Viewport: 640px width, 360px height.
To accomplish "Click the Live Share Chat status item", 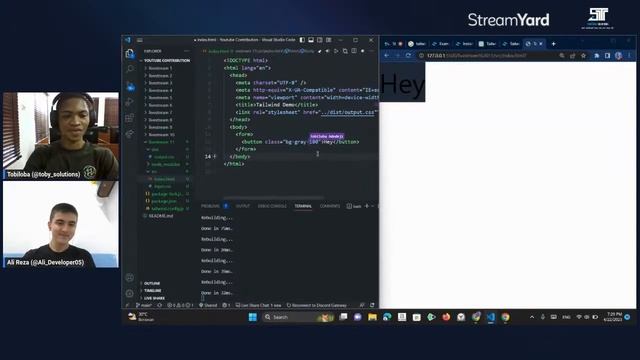I will (x=258, y=305).
